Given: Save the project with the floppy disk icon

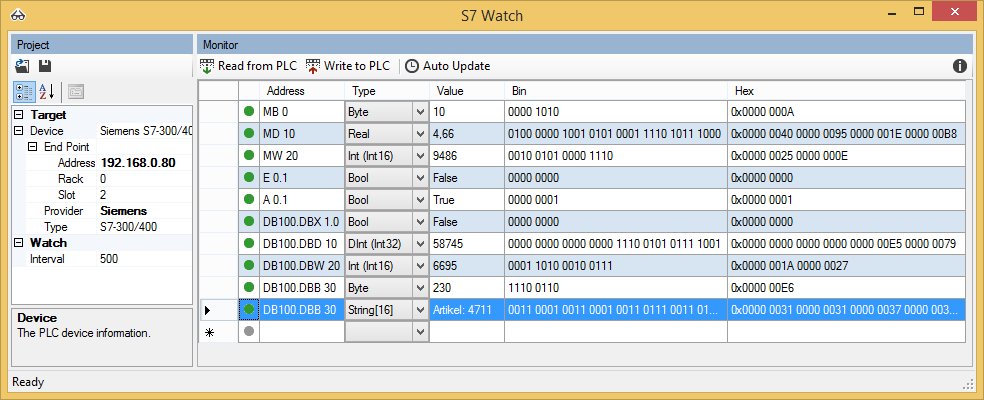Looking at the screenshot, I should pos(45,66).
